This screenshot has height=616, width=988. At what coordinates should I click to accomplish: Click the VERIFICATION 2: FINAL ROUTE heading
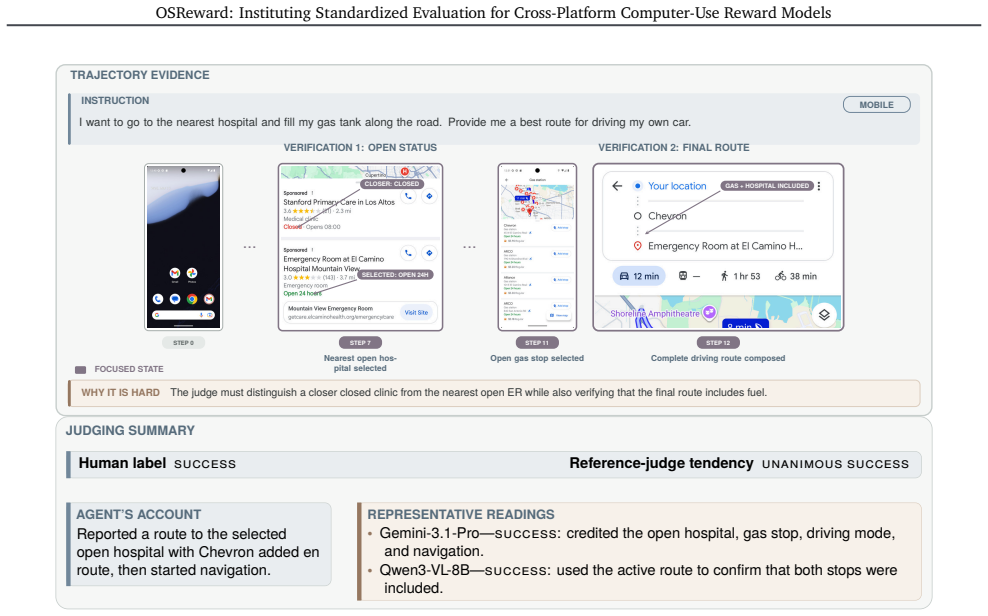674,147
